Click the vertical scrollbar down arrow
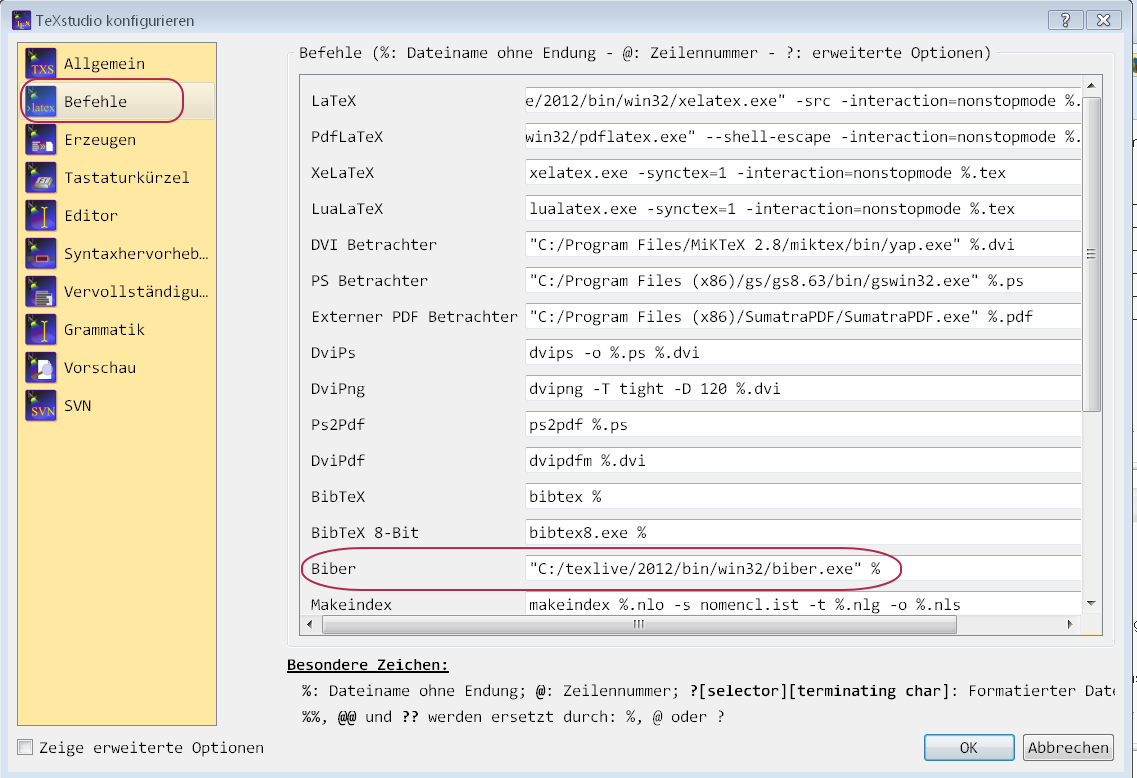 point(1091,603)
